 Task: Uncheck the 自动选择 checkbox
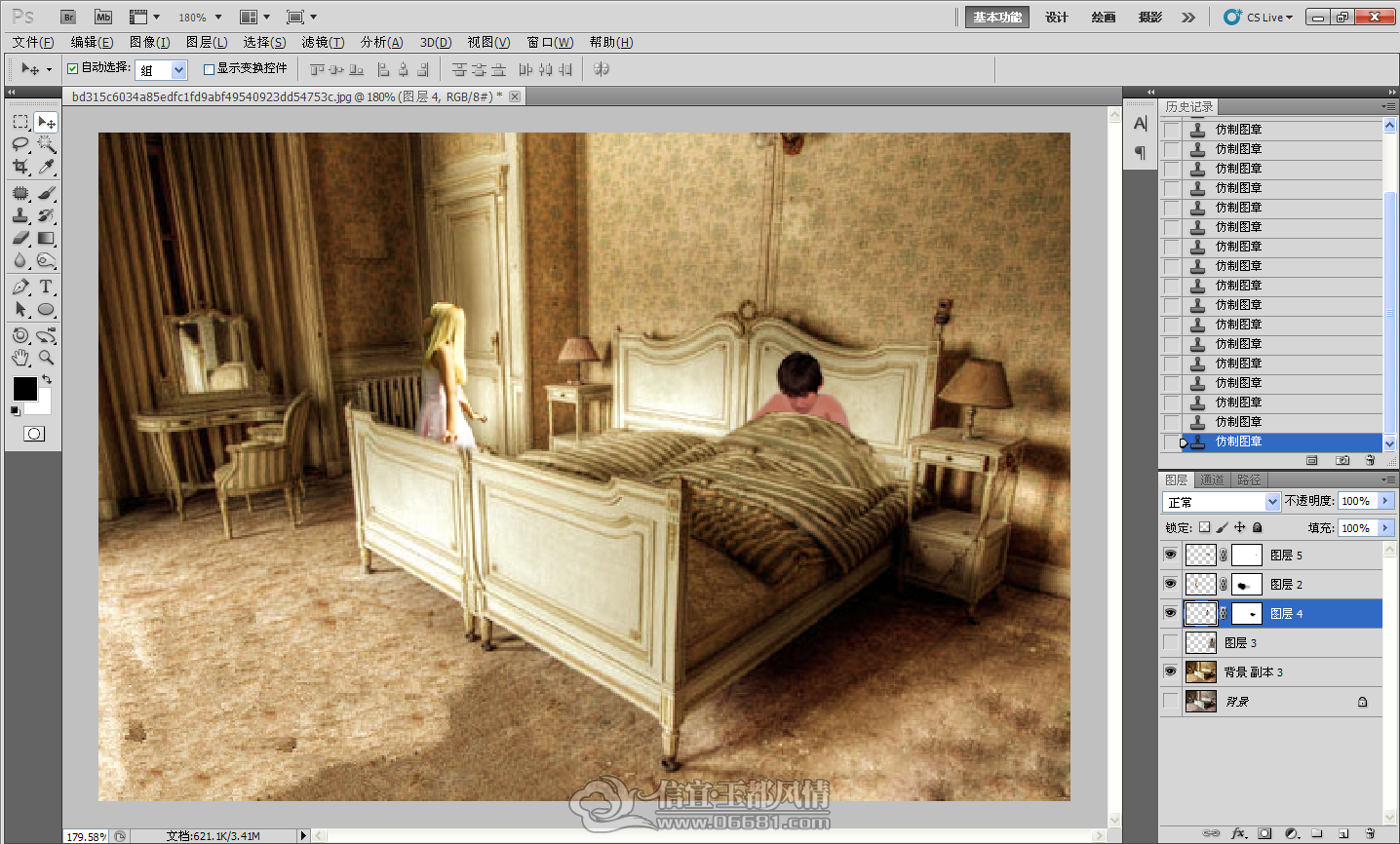click(72, 68)
